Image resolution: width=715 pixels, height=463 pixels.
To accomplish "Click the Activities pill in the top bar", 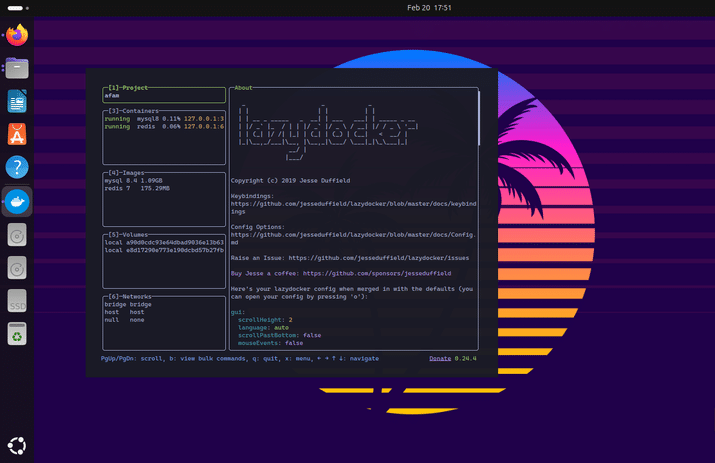I will point(15,8).
